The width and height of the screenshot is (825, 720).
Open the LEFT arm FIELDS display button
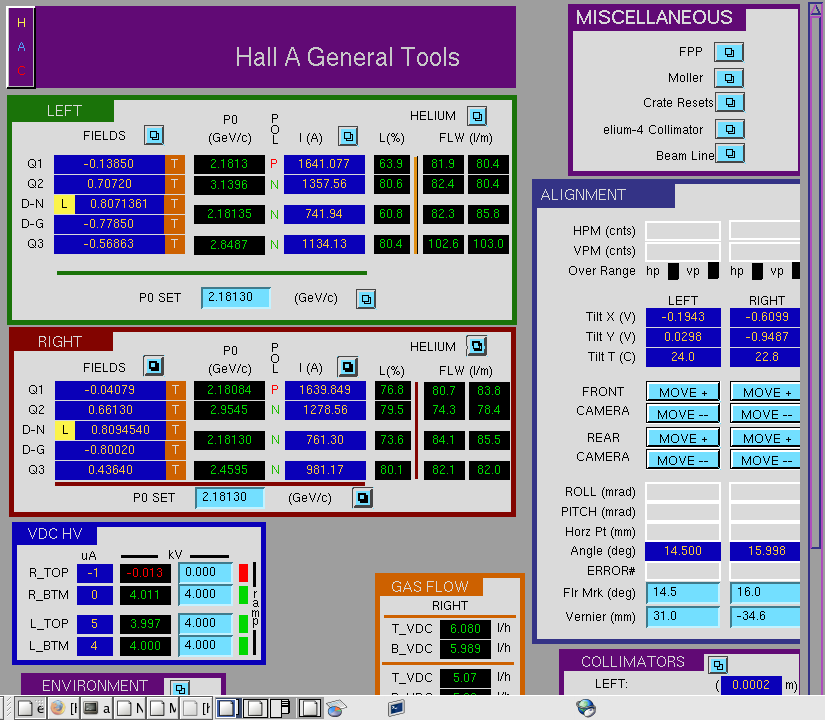click(154, 135)
